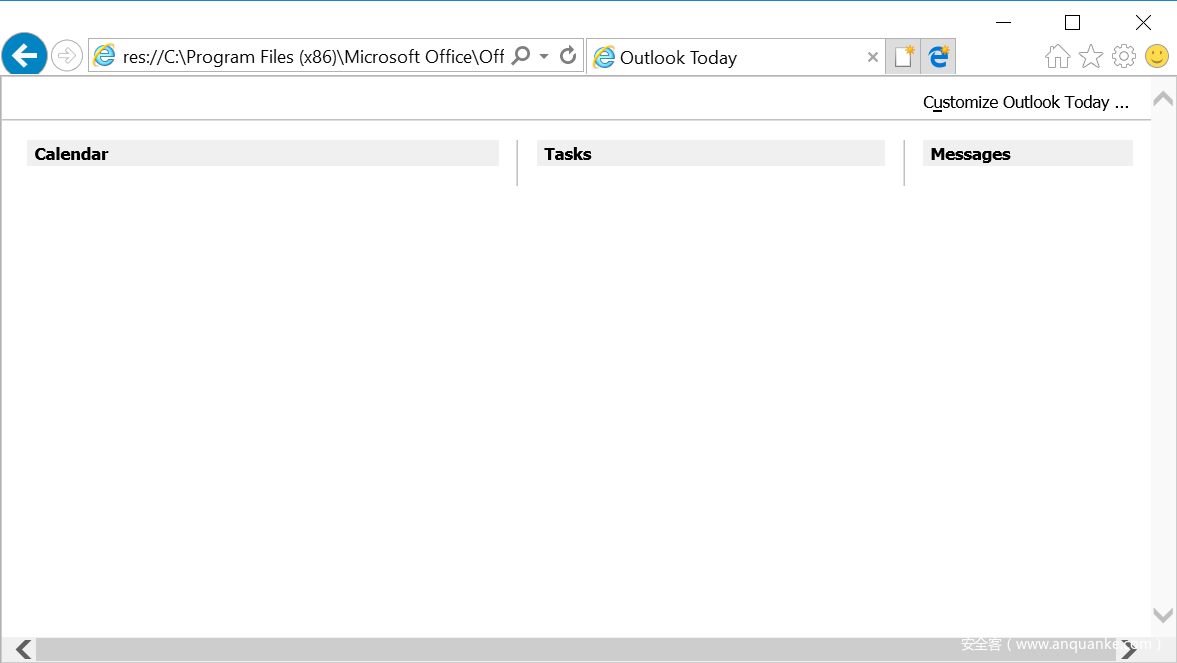1177x663 pixels.
Task: Click the vertical scrollbar up arrow
Action: pyautogui.click(x=1163, y=98)
